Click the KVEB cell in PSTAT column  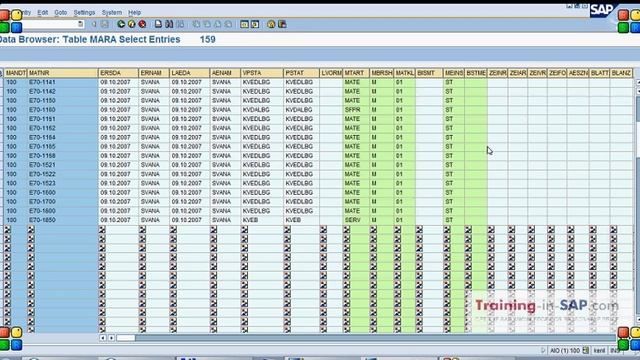click(x=301, y=220)
